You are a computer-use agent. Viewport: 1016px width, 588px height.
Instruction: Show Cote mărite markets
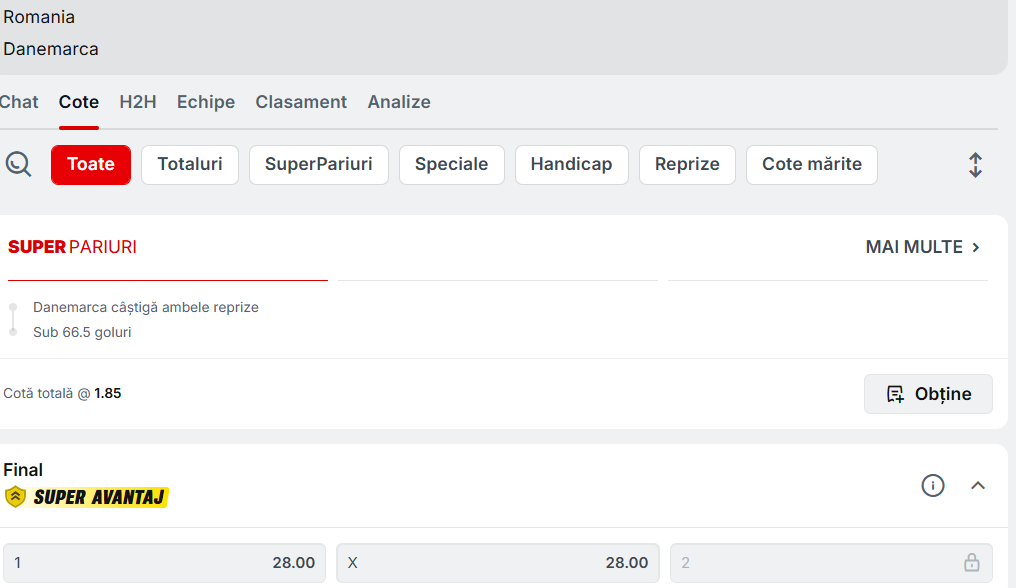pyautogui.click(x=811, y=165)
